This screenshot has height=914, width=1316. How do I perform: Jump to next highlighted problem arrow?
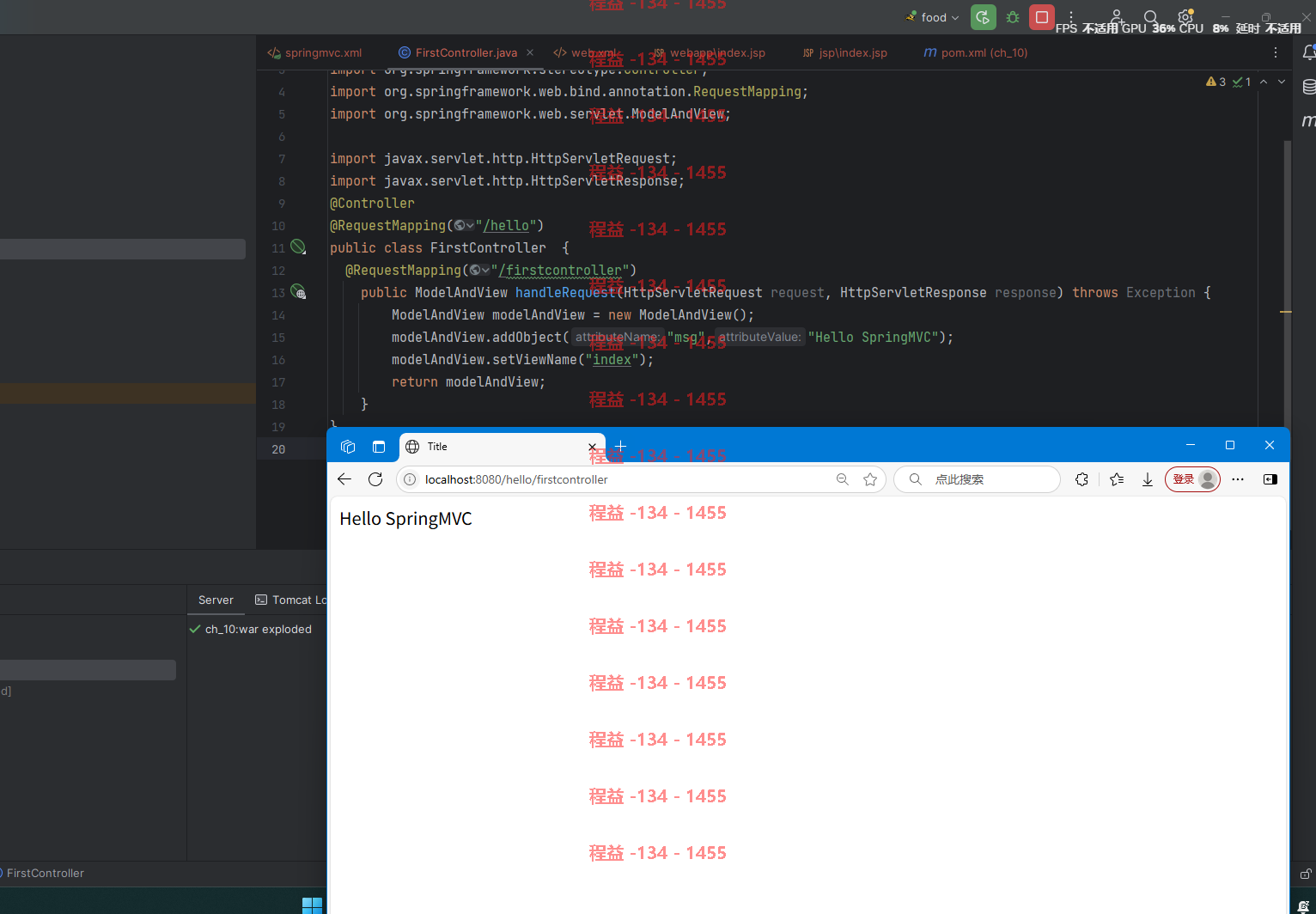tap(1282, 82)
